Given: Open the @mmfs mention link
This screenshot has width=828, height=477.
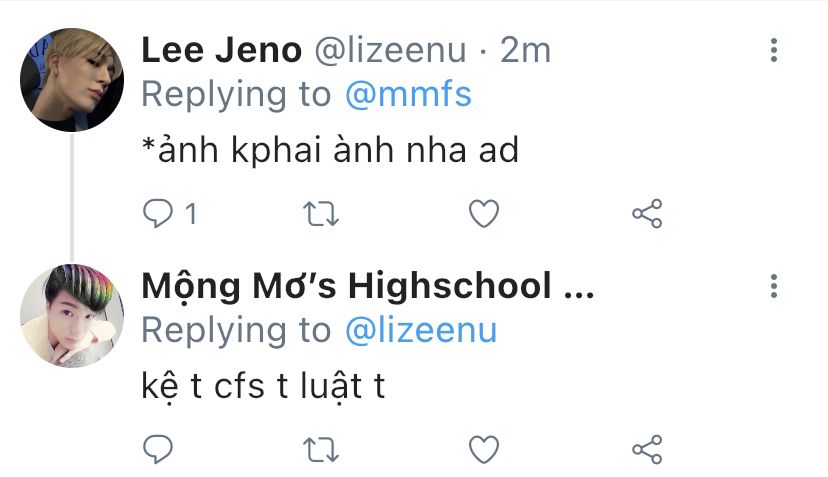Looking at the screenshot, I should pyautogui.click(x=408, y=95).
